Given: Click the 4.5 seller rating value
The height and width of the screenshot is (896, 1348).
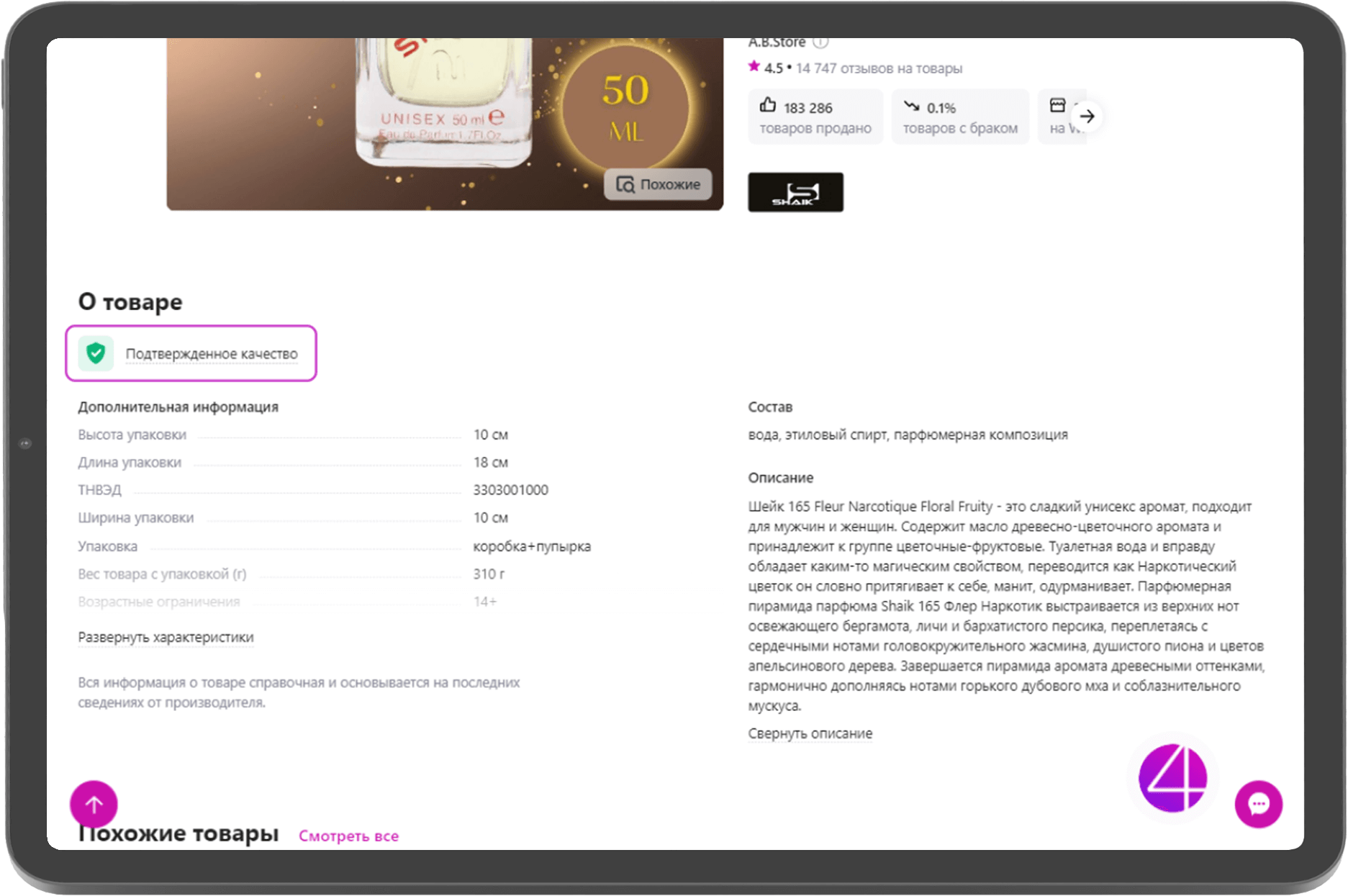Looking at the screenshot, I should pos(773,68).
